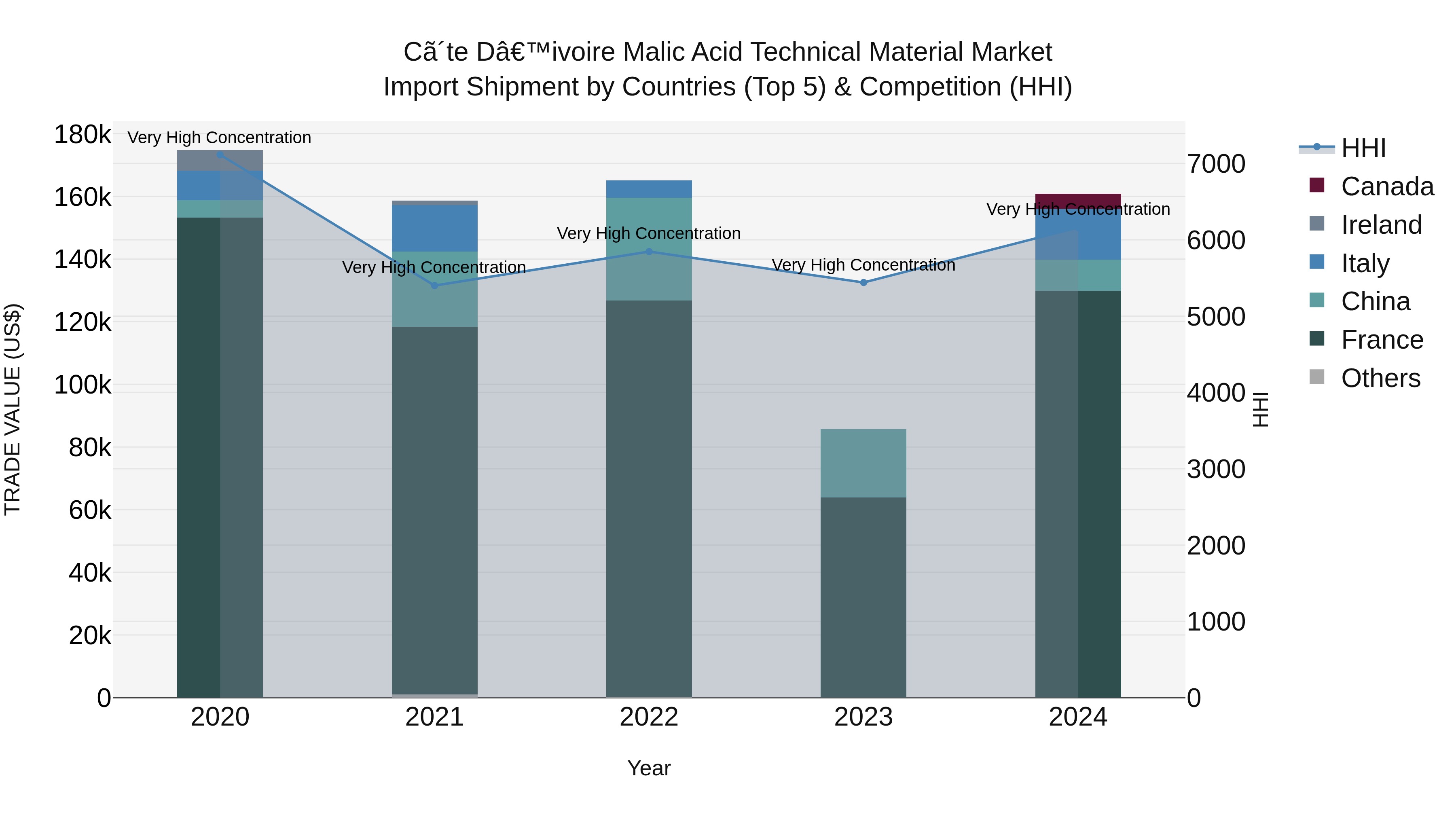Select the 2021 HHI data point

coord(435,286)
